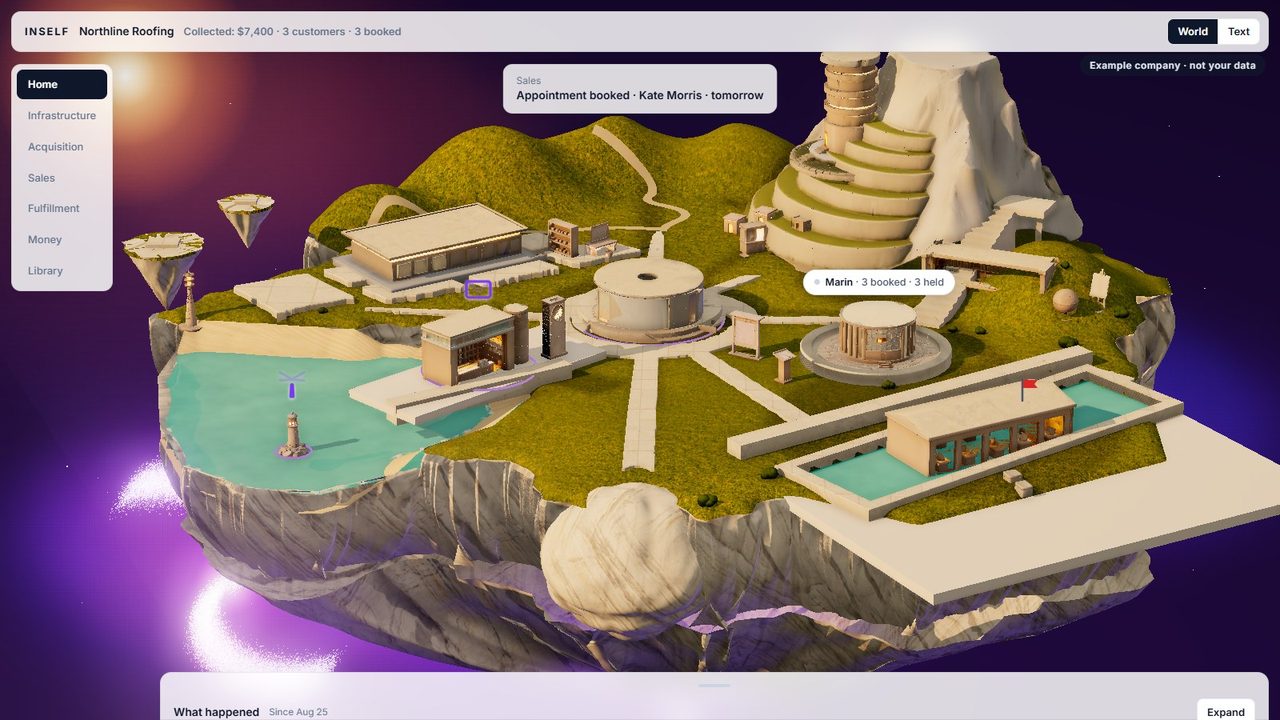The image size is (1280, 720).
Task: Click the Collected $7,400 summary text
Action: click(x=293, y=31)
